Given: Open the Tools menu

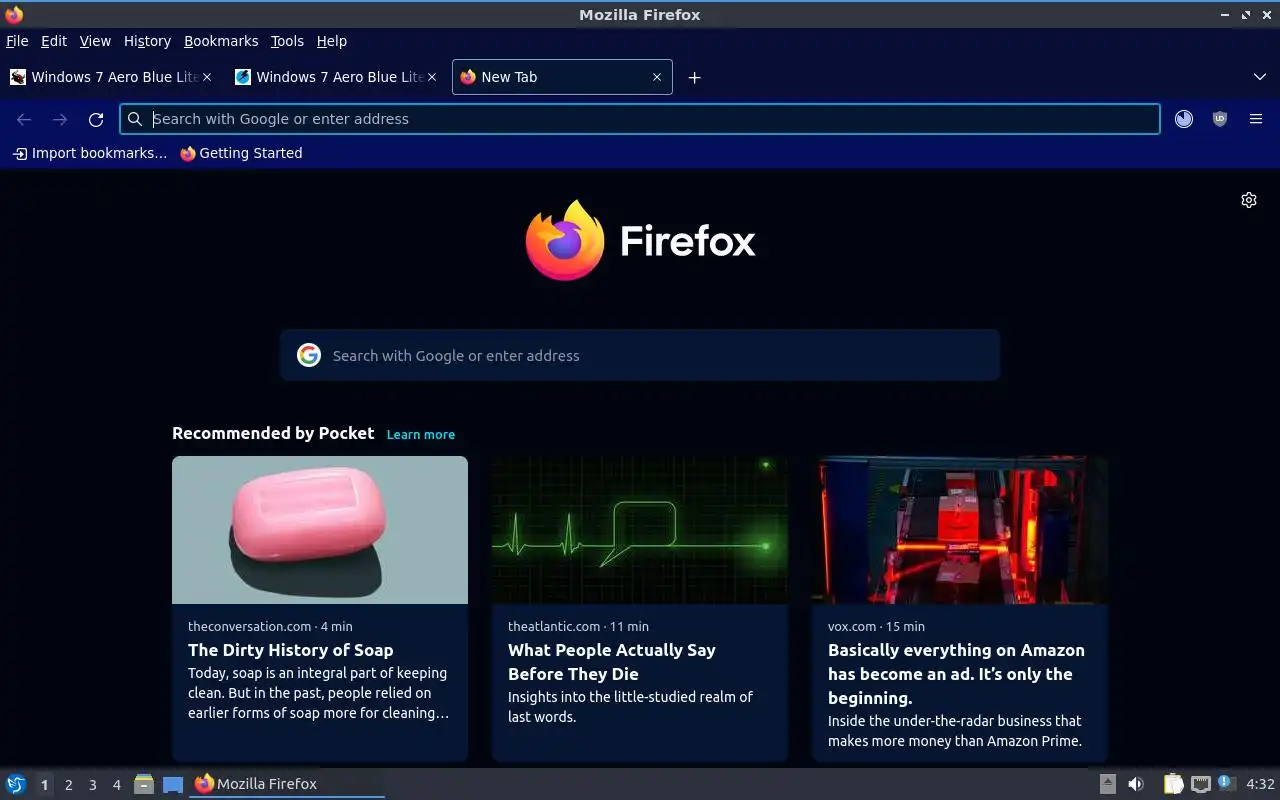Looking at the screenshot, I should (x=287, y=41).
